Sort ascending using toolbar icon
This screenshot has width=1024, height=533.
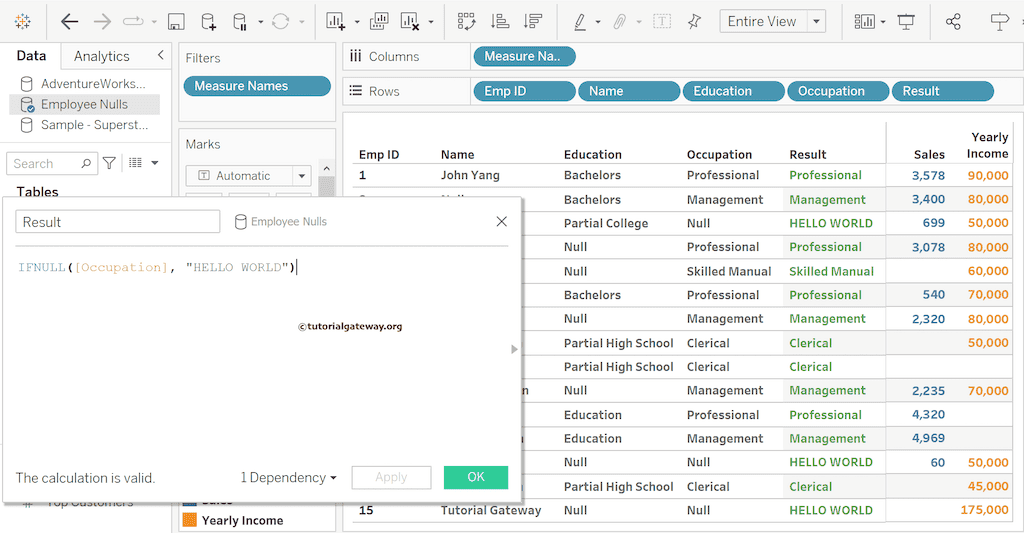tap(500, 22)
